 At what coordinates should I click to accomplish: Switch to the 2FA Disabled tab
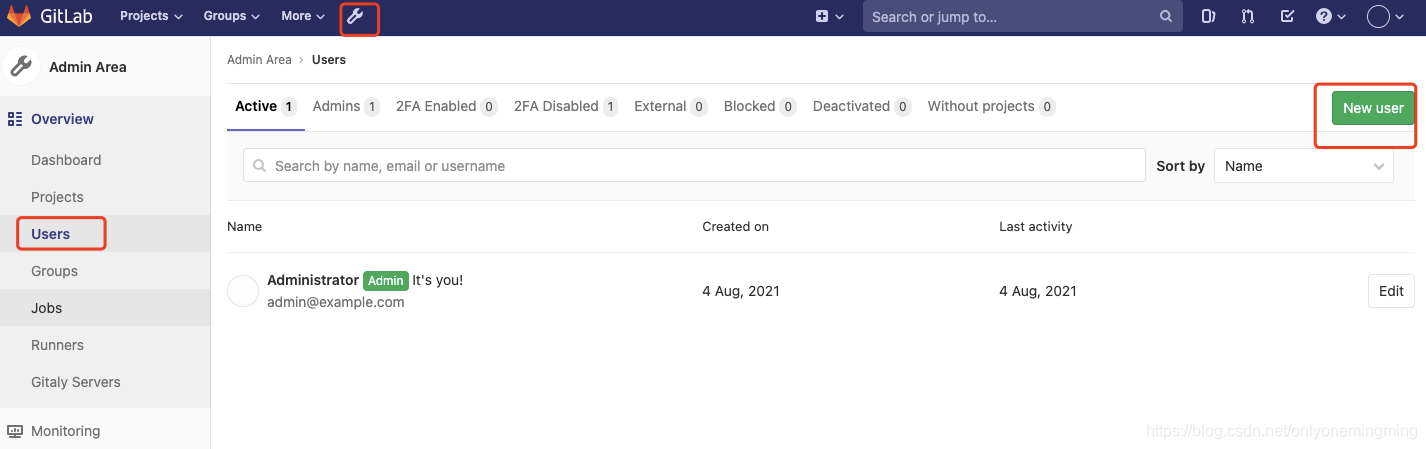(566, 106)
